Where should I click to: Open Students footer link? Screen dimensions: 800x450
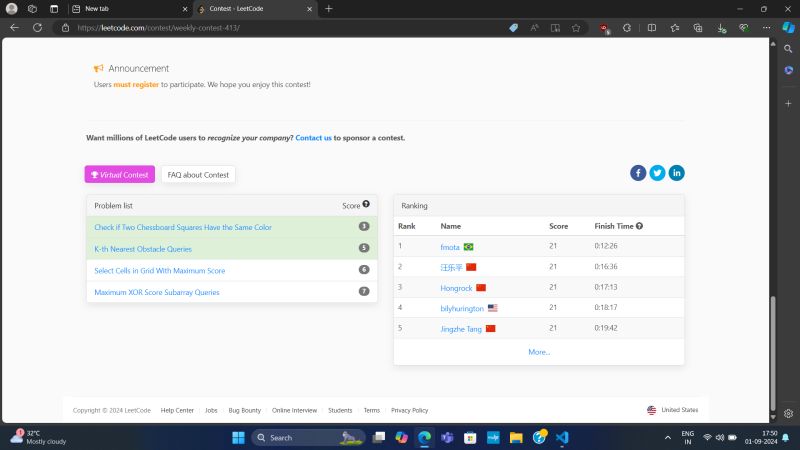tap(340, 410)
